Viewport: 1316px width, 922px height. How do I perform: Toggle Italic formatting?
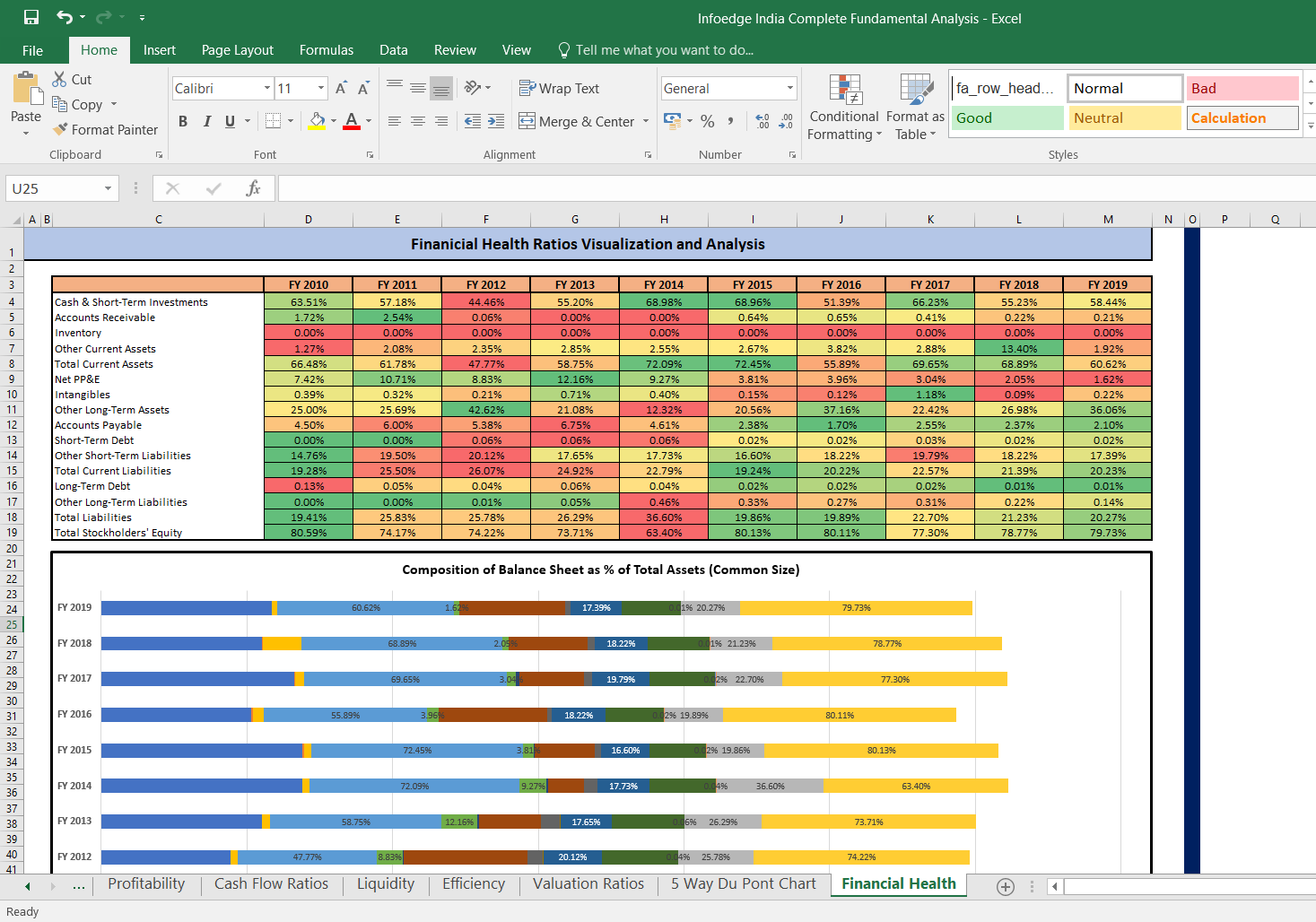click(x=207, y=121)
